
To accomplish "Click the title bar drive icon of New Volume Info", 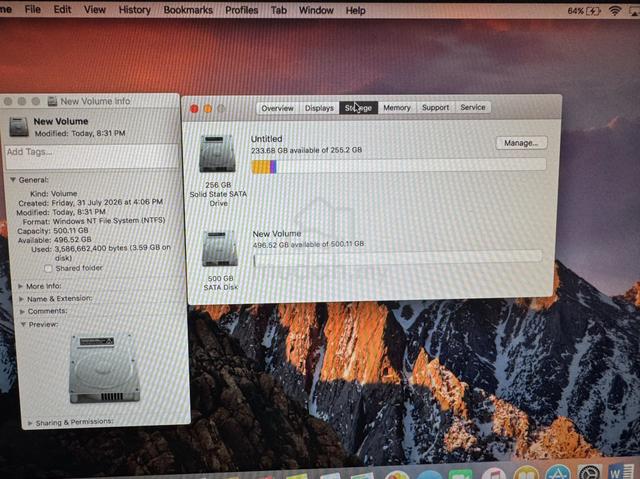I will click(52, 101).
